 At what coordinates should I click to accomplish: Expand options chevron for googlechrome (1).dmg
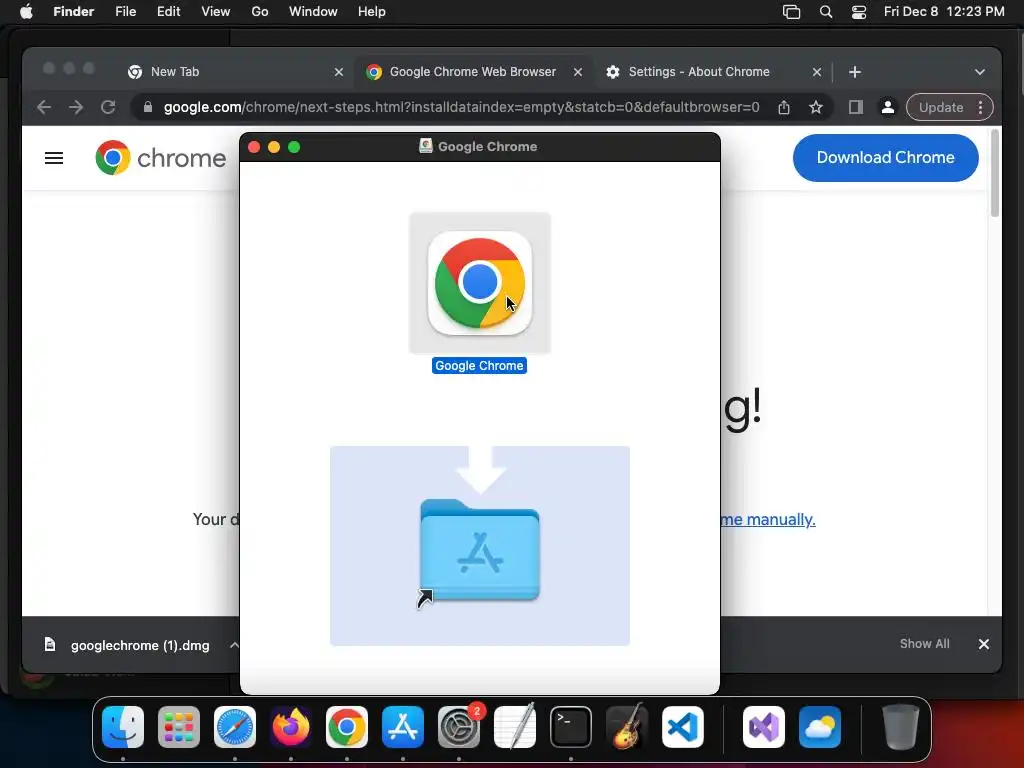pos(234,645)
